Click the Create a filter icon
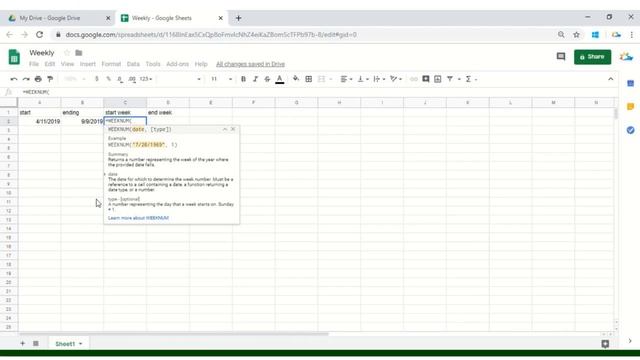The height and width of the screenshot is (360, 640). tap(449, 79)
